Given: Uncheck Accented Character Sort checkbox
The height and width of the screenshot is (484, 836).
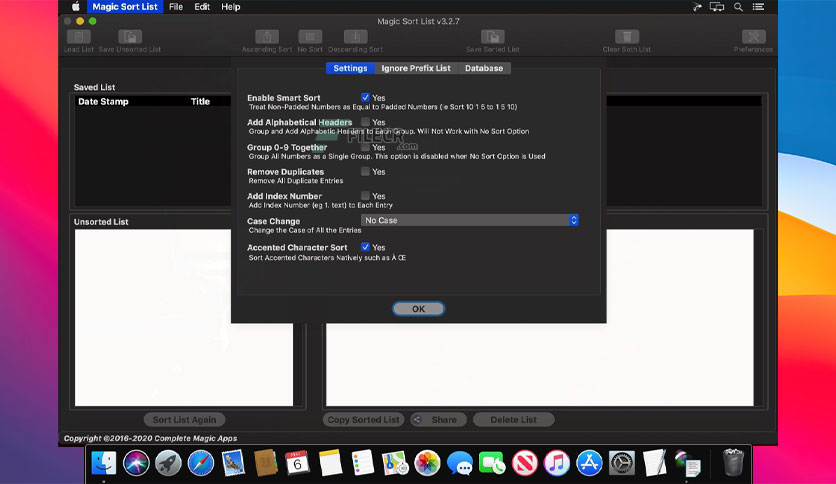Looking at the screenshot, I should tap(365, 247).
